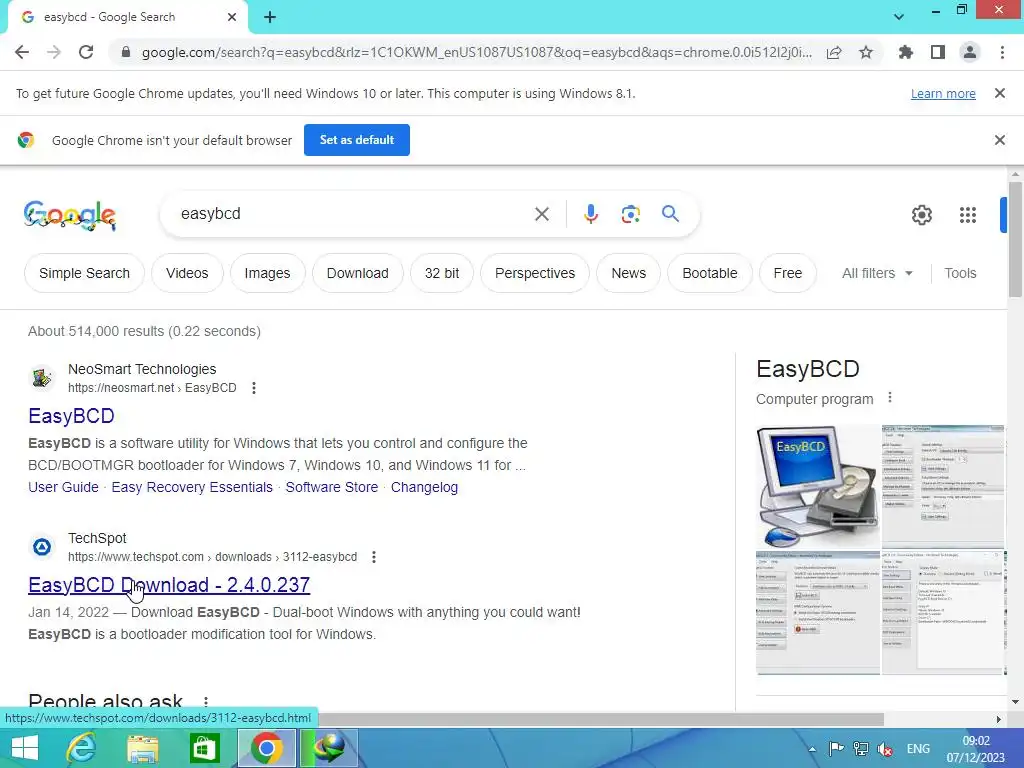Viewport: 1024px width, 768px height.
Task: Select the Free filter chip
Action: (788, 273)
